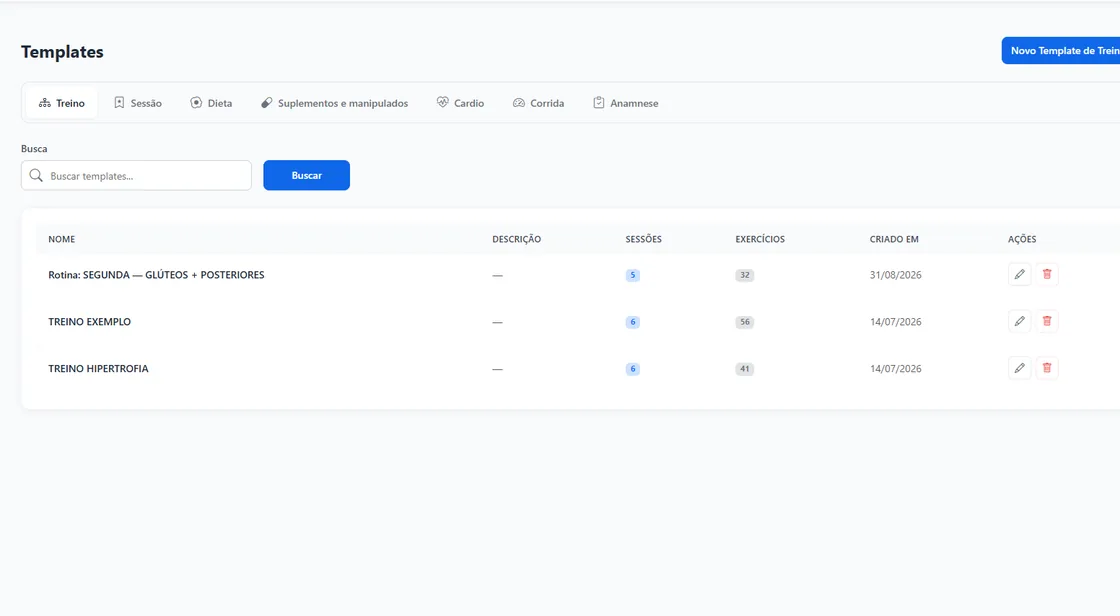Delete TREINO EXEMPLO with the trash icon
Viewport: 1120px width, 616px height.
click(x=1047, y=322)
